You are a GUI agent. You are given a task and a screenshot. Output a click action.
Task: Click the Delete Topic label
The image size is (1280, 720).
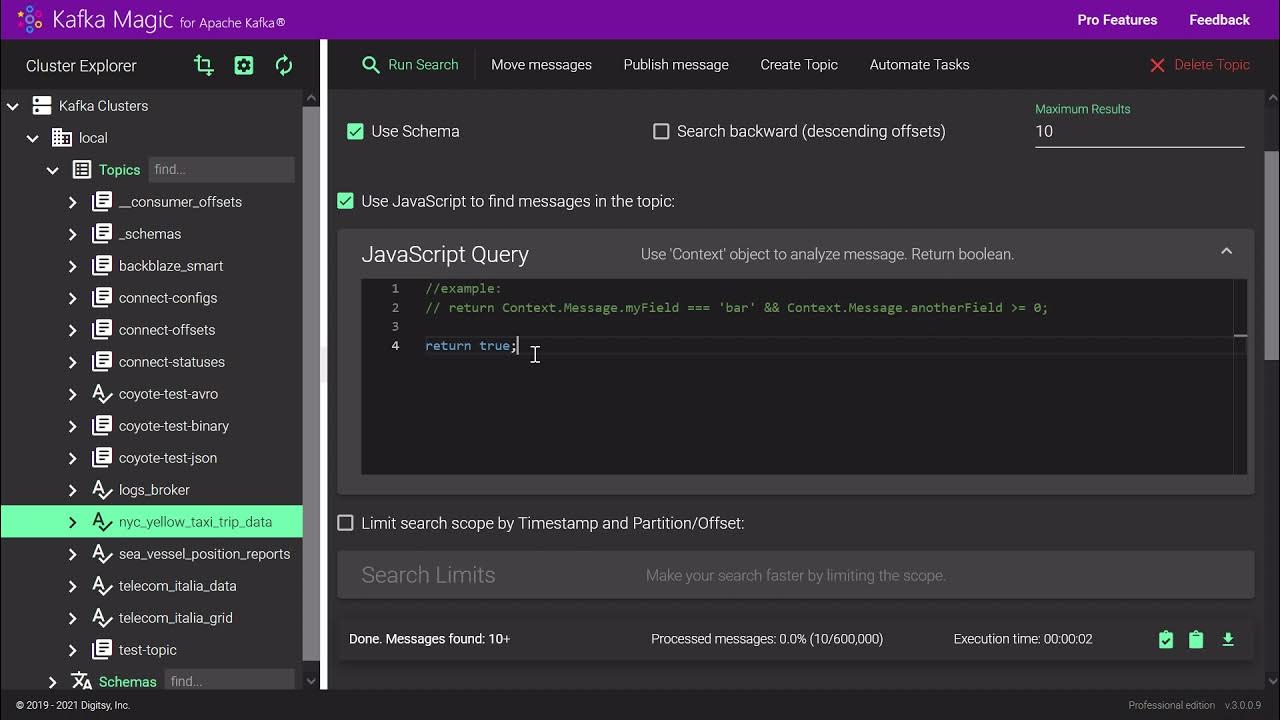tap(1212, 65)
